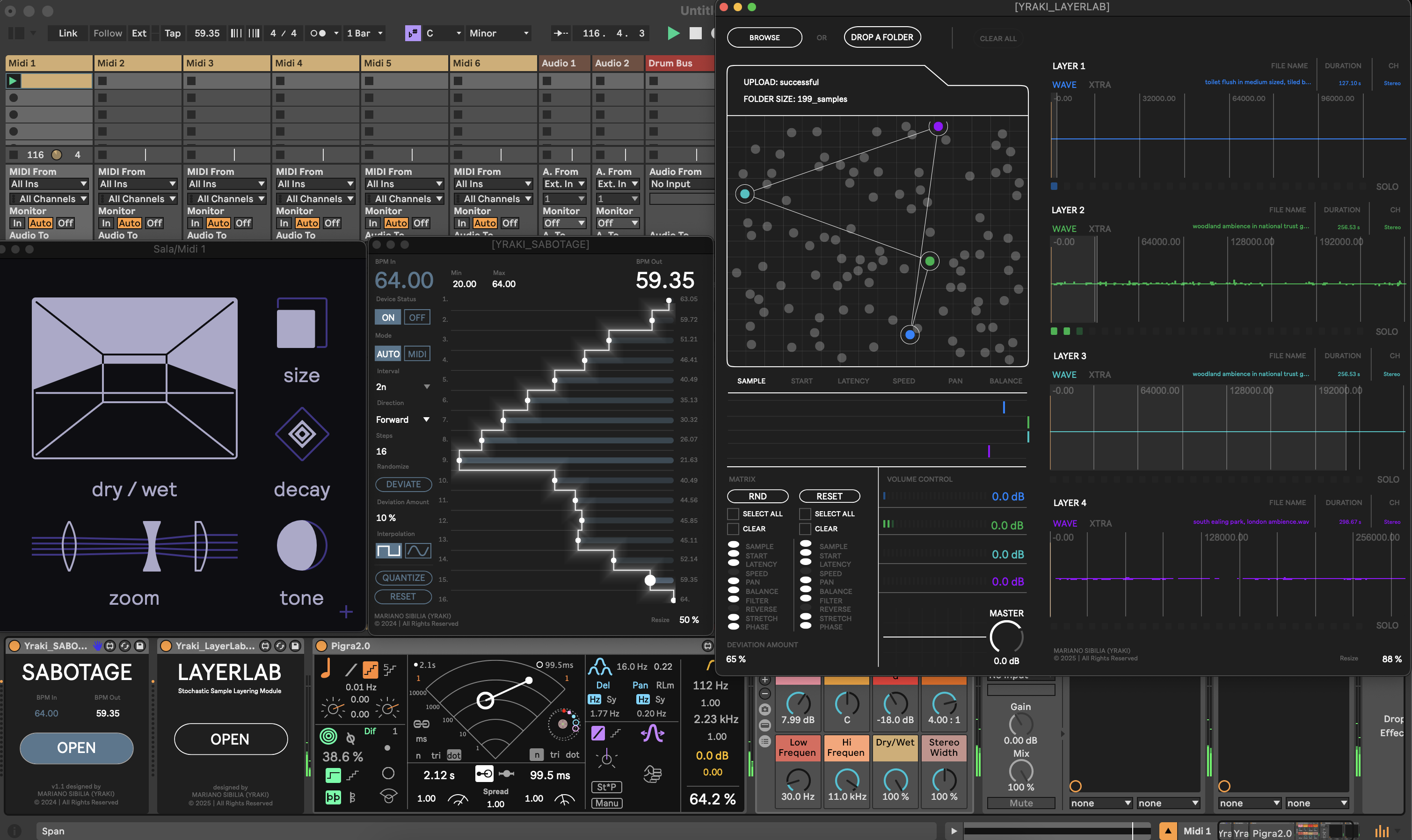Click the transport Stop button
The image size is (1412, 840).
(696, 33)
